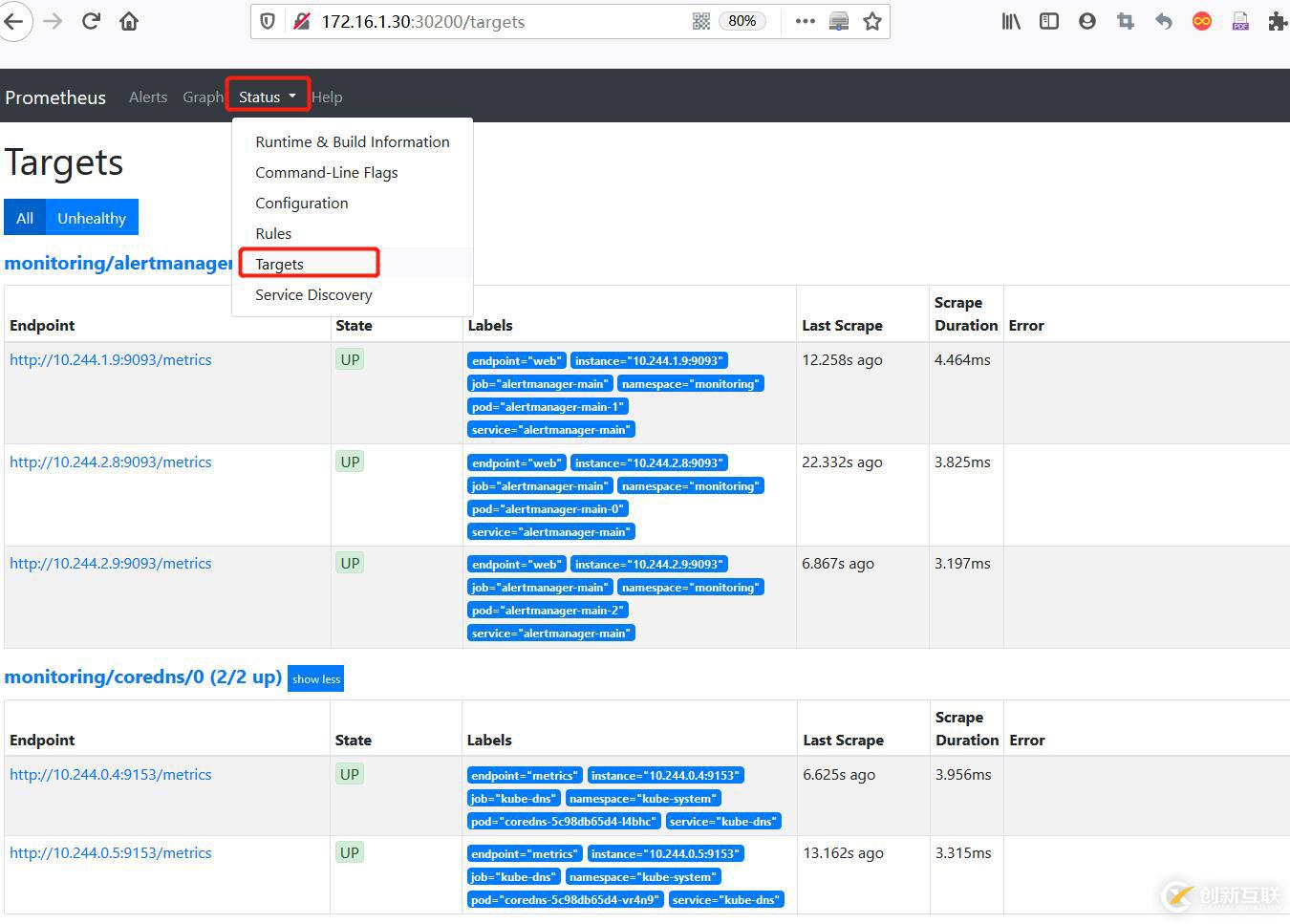This screenshot has width=1290, height=924.
Task: Click scrape duration 3.197ms
Action: pos(962,564)
